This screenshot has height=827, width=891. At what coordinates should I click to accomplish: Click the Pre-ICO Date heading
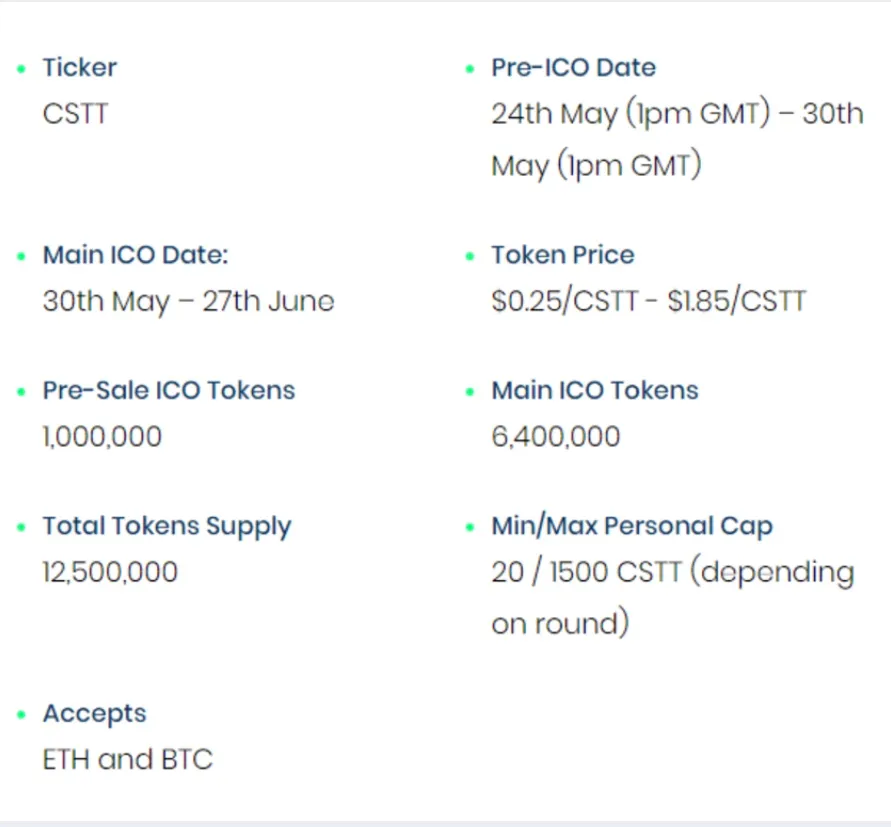click(x=573, y=67)
